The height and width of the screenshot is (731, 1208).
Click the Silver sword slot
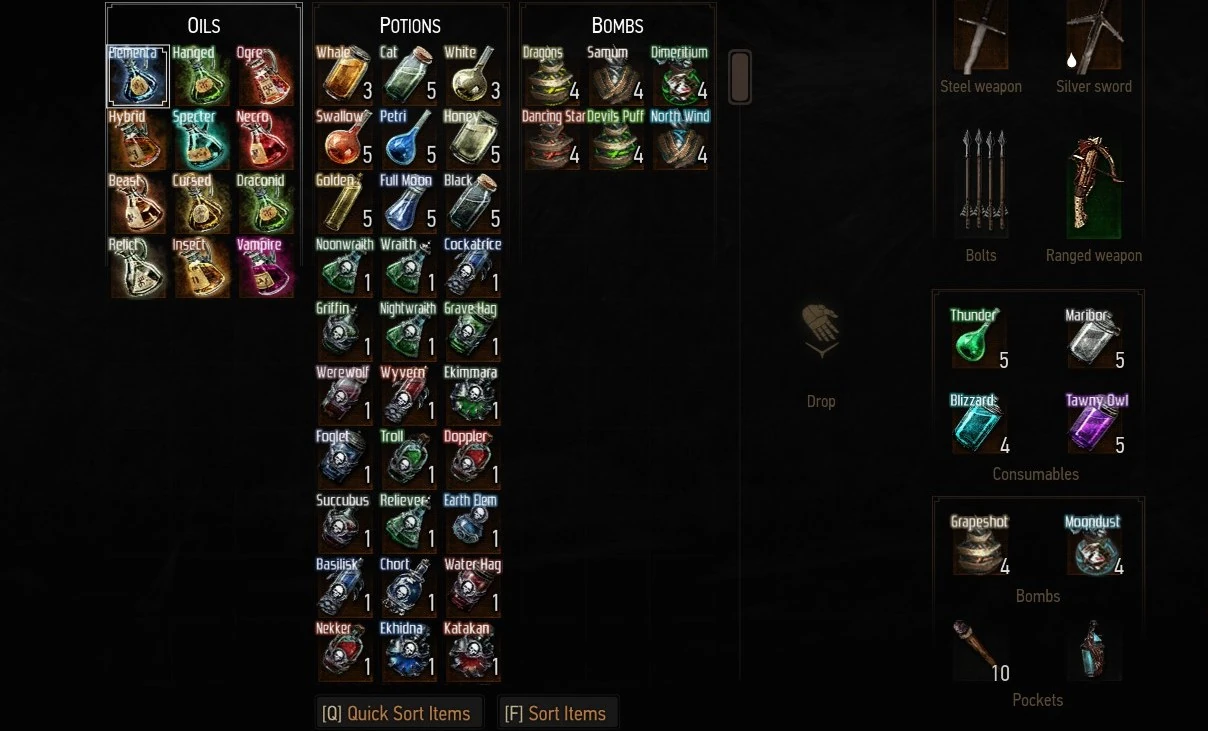(x=1094, y=38)
